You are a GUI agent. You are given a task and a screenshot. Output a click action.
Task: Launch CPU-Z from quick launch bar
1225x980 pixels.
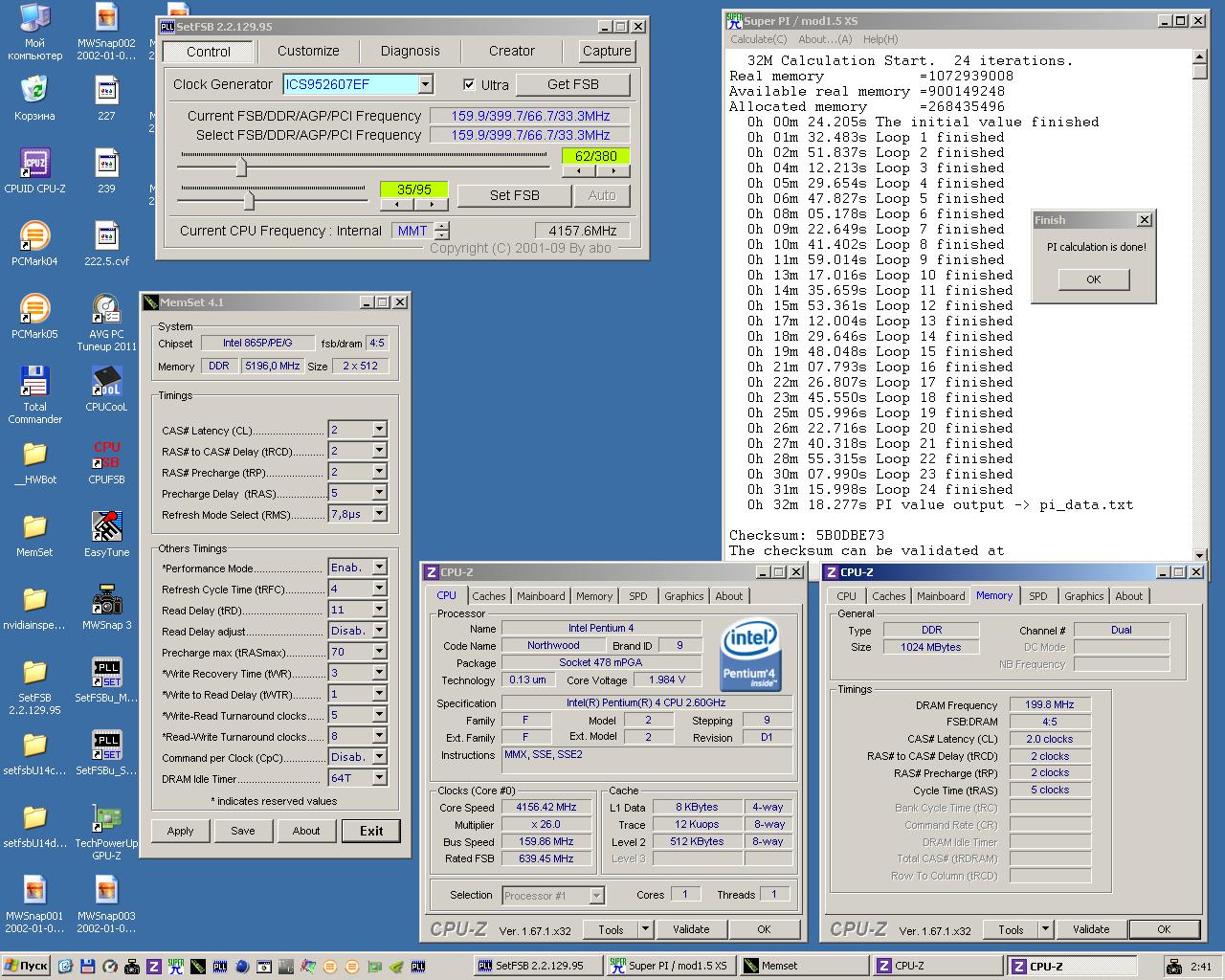coord(153,967)
